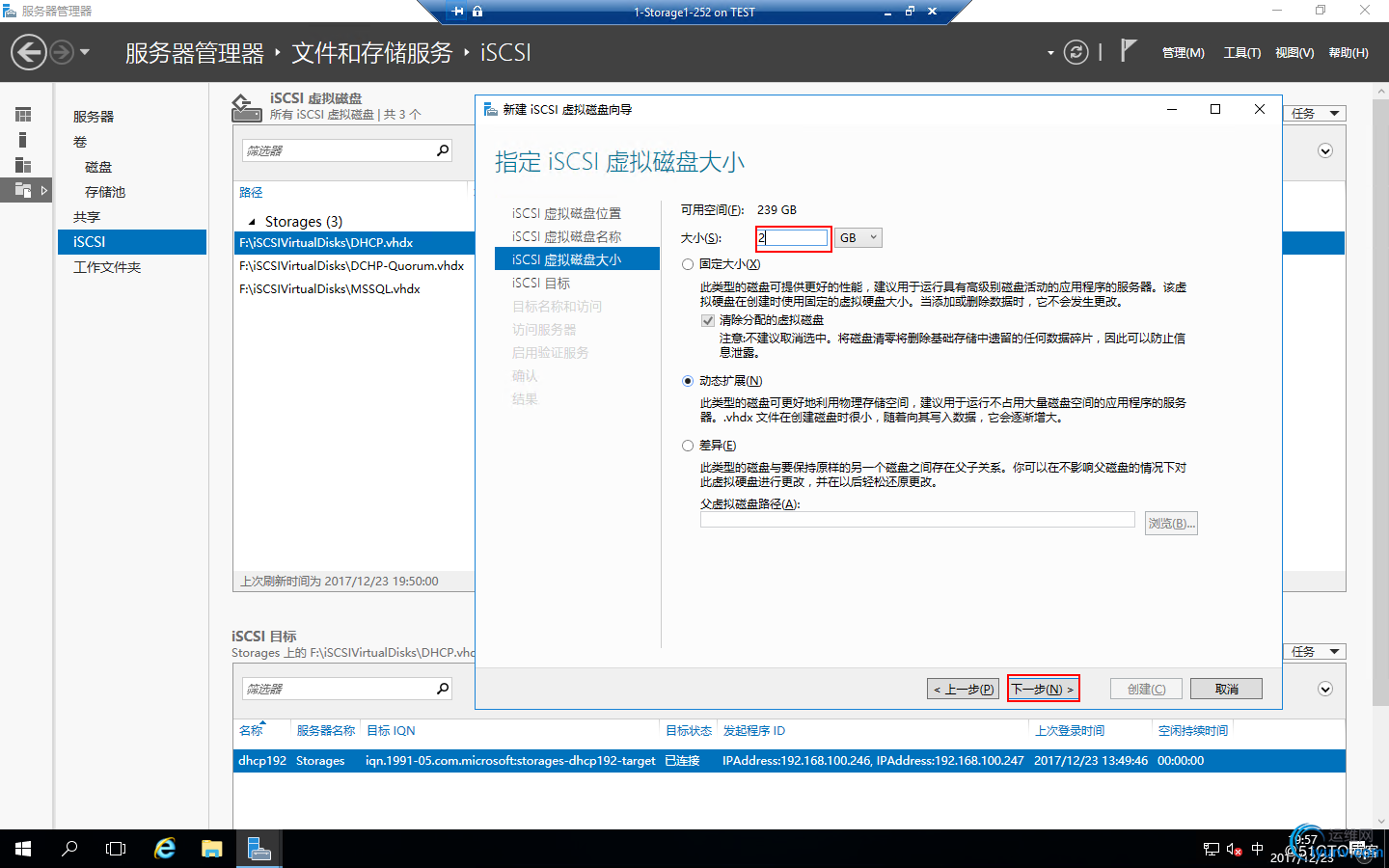Click the 浏览(B)... button

click(x=1171, y=524)
